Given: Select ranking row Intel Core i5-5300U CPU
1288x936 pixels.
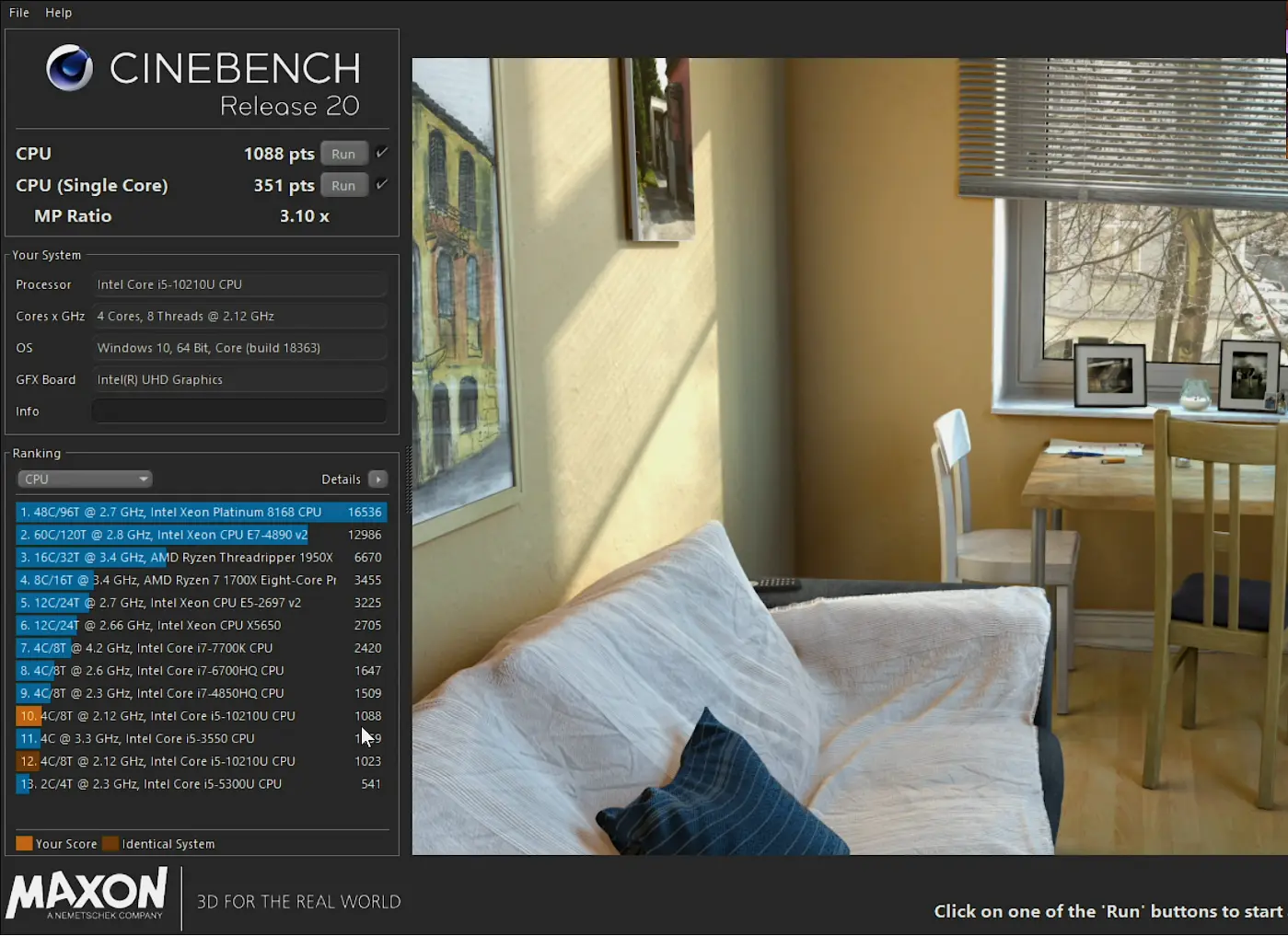Looking at the screenshot, I should pos(201,784).
